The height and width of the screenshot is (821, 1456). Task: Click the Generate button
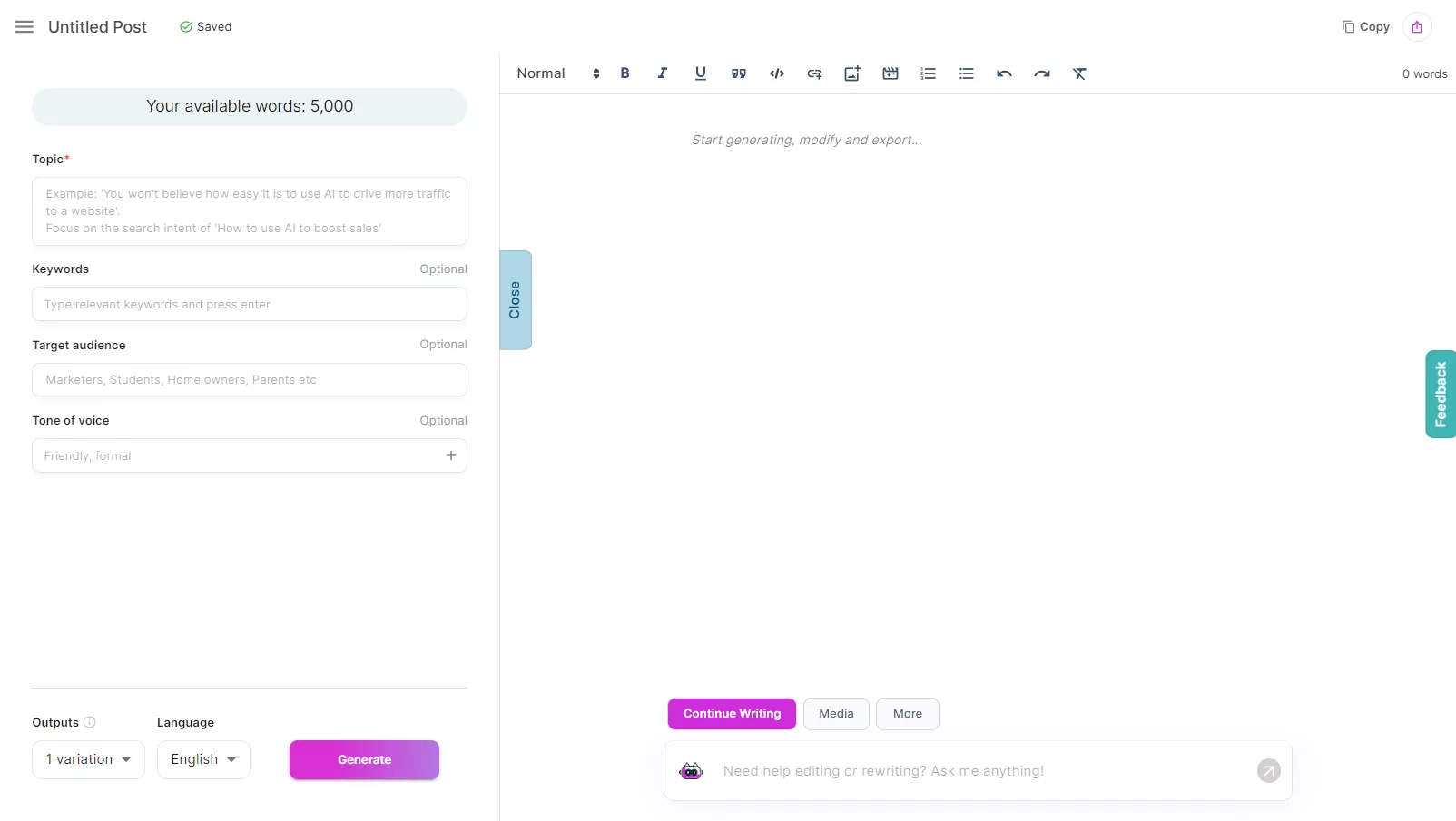click(x=363, y=759)
